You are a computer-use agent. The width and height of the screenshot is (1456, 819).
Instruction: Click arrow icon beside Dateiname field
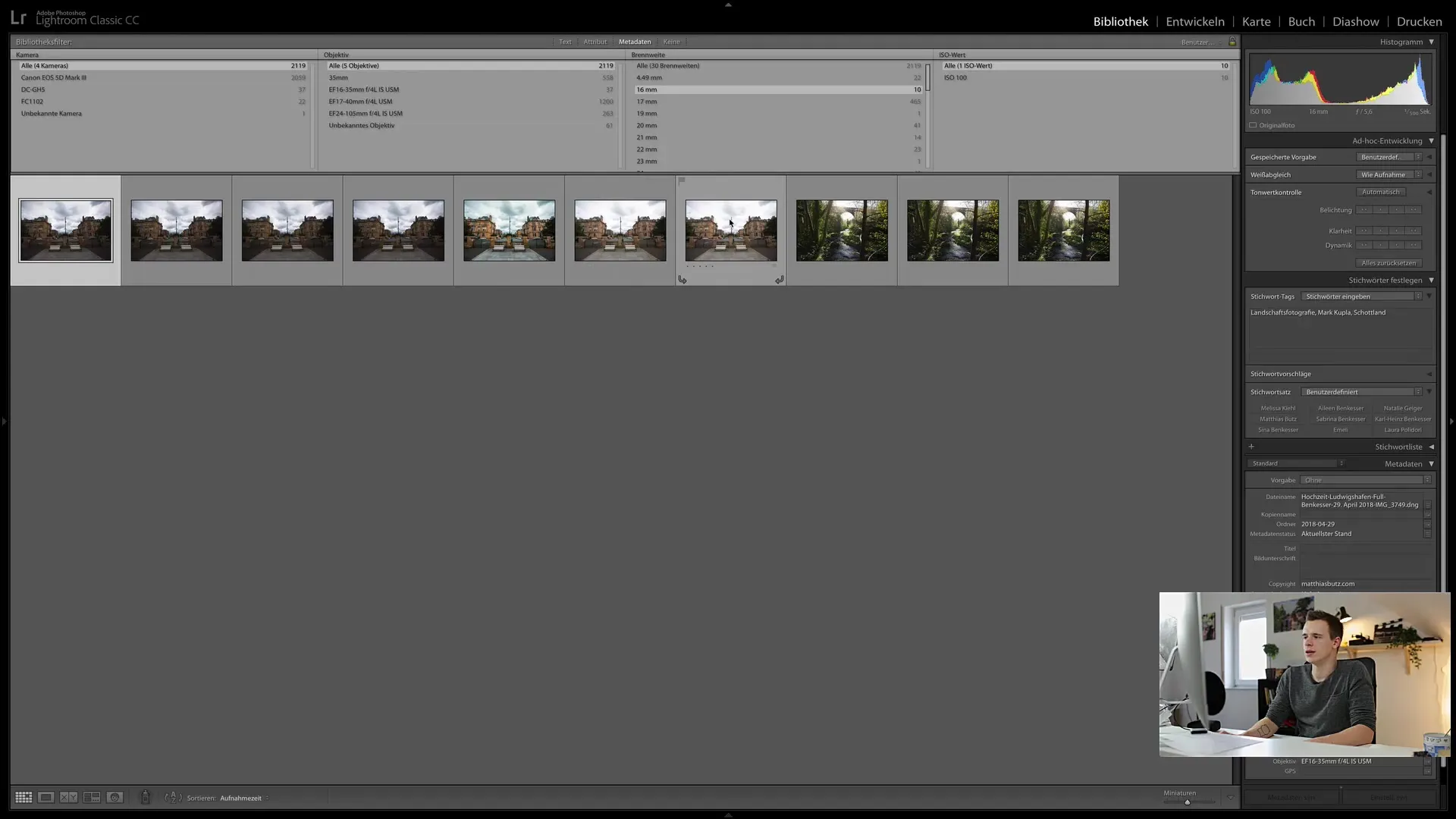click(1427, 504)
